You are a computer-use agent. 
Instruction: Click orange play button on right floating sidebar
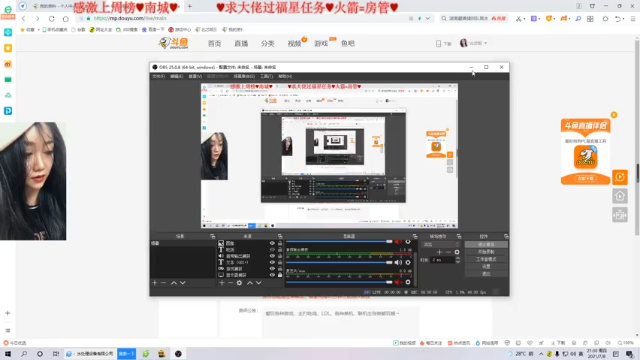pos(620,177)
